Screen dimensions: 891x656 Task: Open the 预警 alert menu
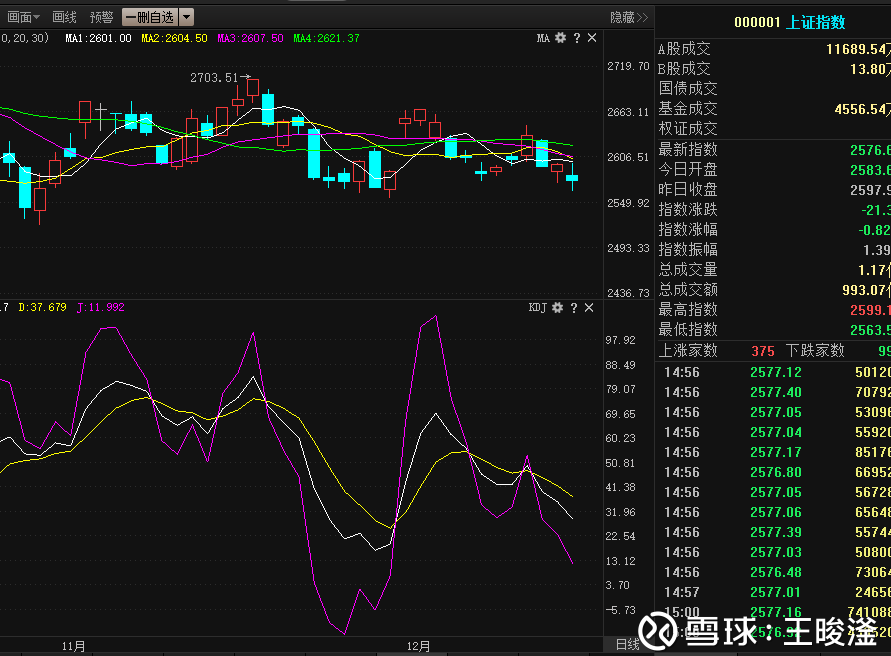tap(102, 18)
